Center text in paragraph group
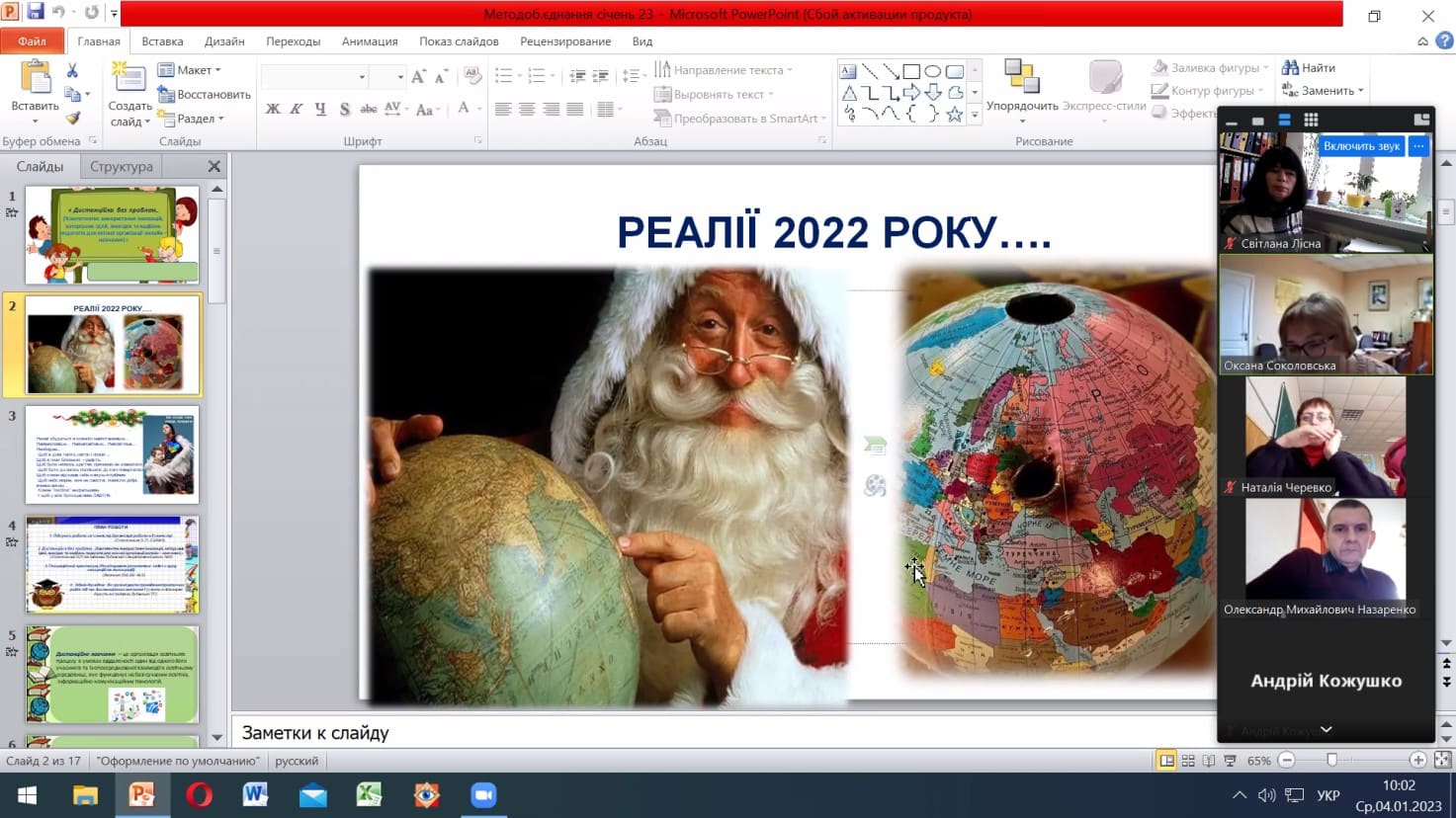 (527, 109)
